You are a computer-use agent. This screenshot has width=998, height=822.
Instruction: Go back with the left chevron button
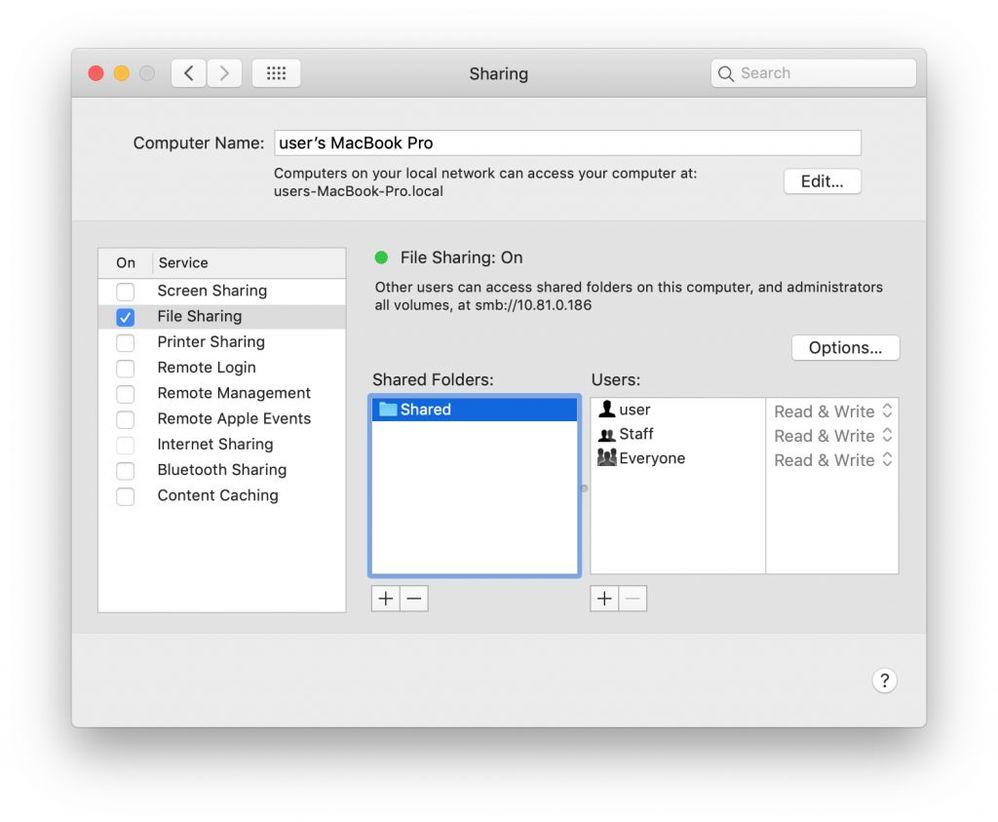tap(188, 73)
